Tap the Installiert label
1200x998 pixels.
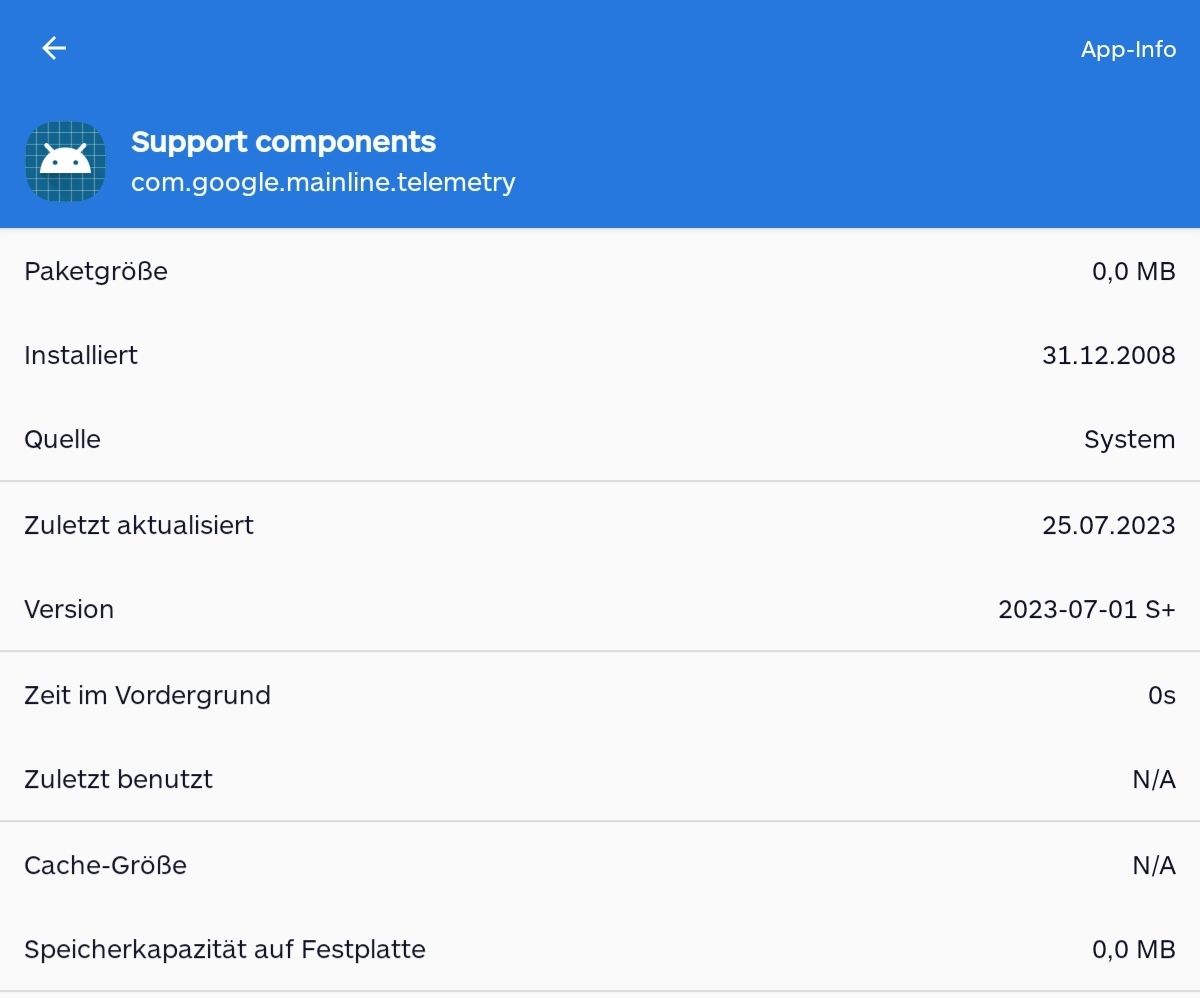[x=81, y=355]
